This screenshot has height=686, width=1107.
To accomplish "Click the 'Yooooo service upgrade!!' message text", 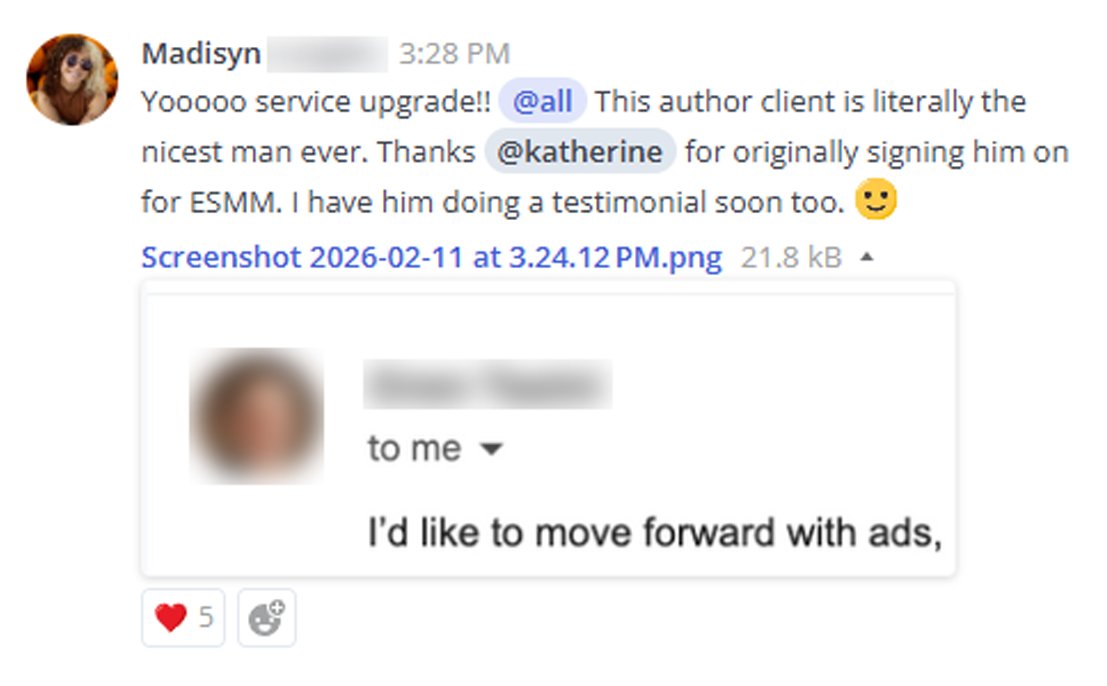I will click(316, 102).
